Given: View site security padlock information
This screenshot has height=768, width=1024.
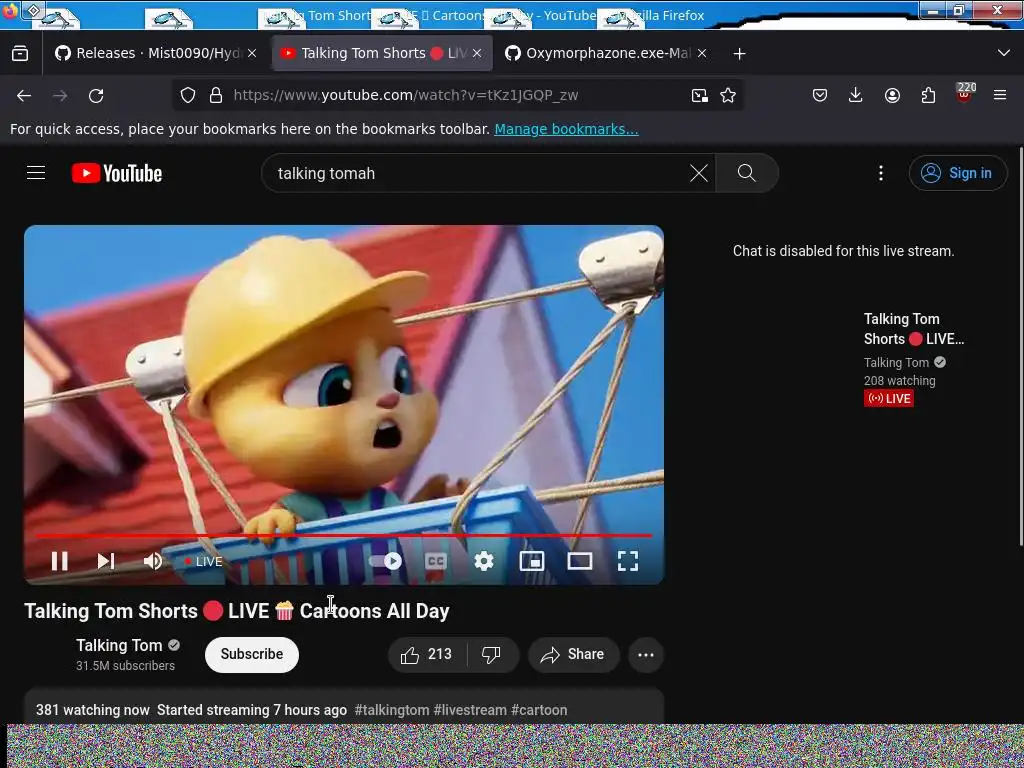Looking at the screenshot, I should point(216,95).
